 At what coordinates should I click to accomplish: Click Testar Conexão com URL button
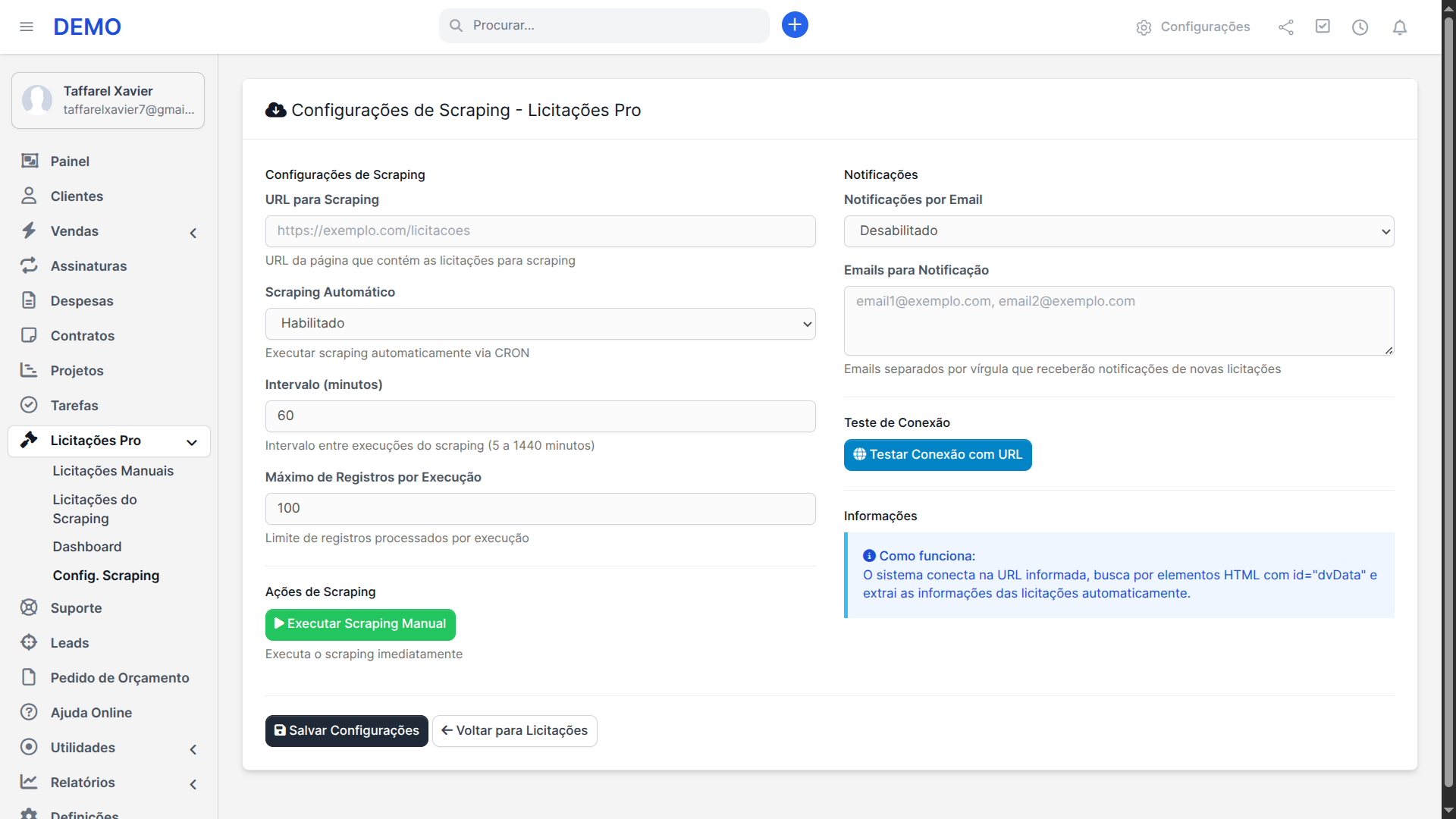[937, 454]
